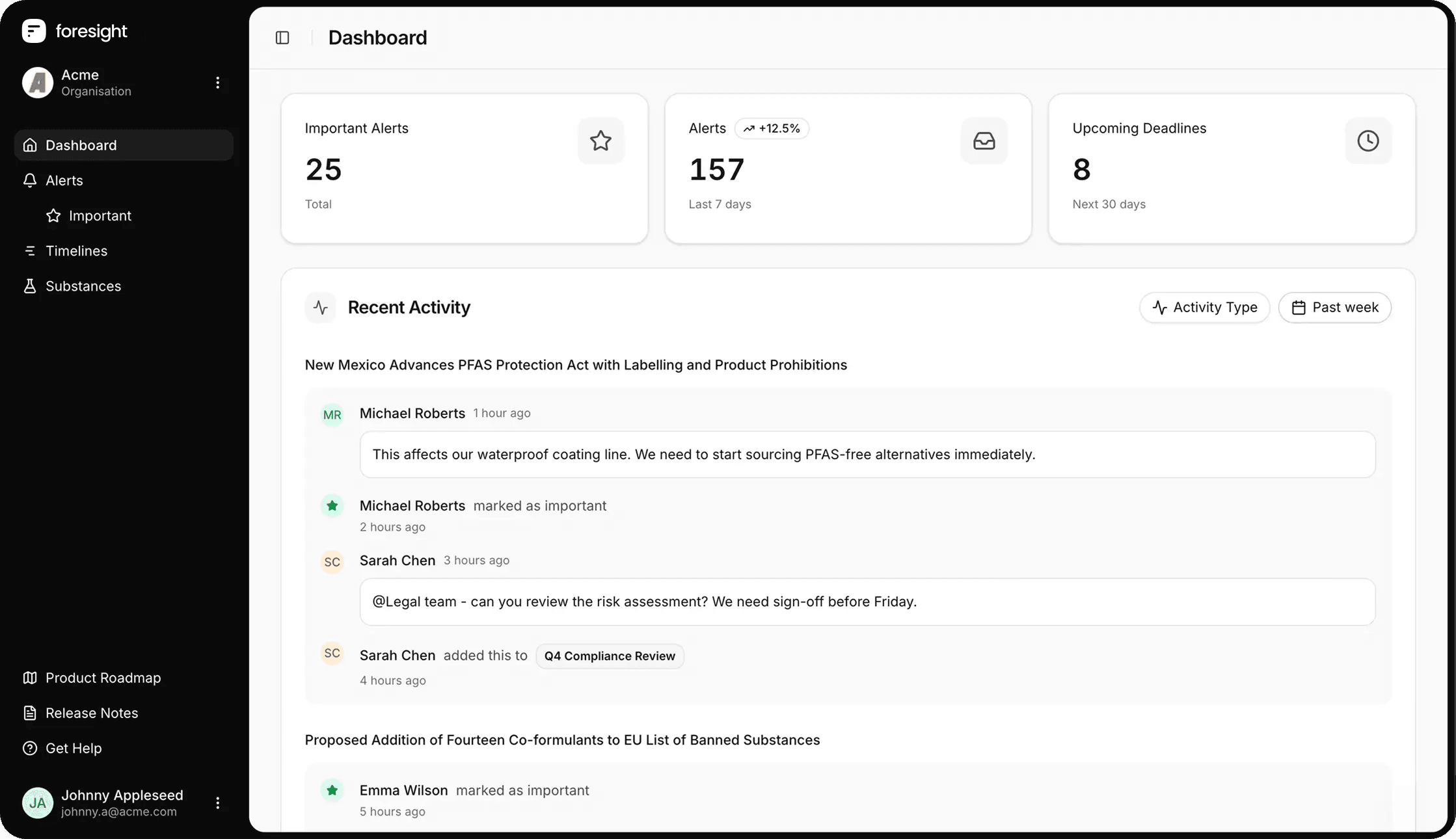Open the Important alerts sub-item
This screenshot has height=839, width=1456.
tap(100, 216)
